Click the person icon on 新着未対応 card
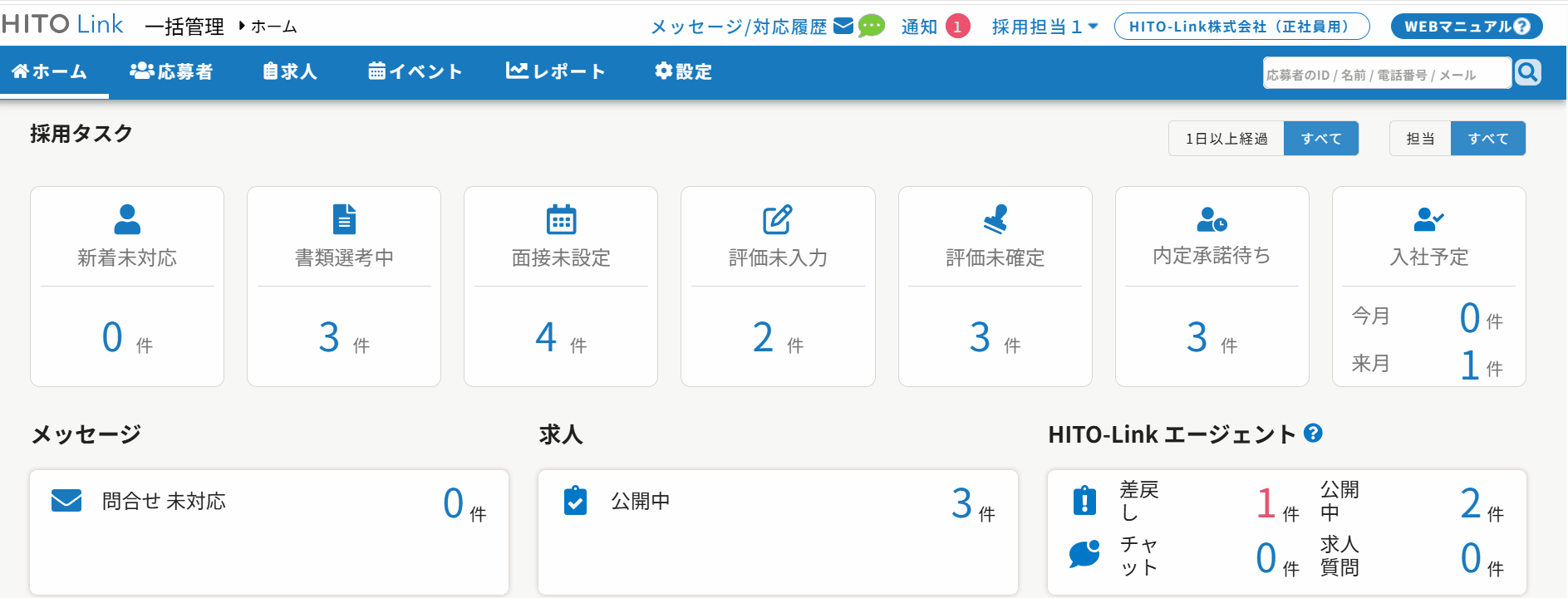Viewport: 1568px width, 598px height. pos(127,219)
